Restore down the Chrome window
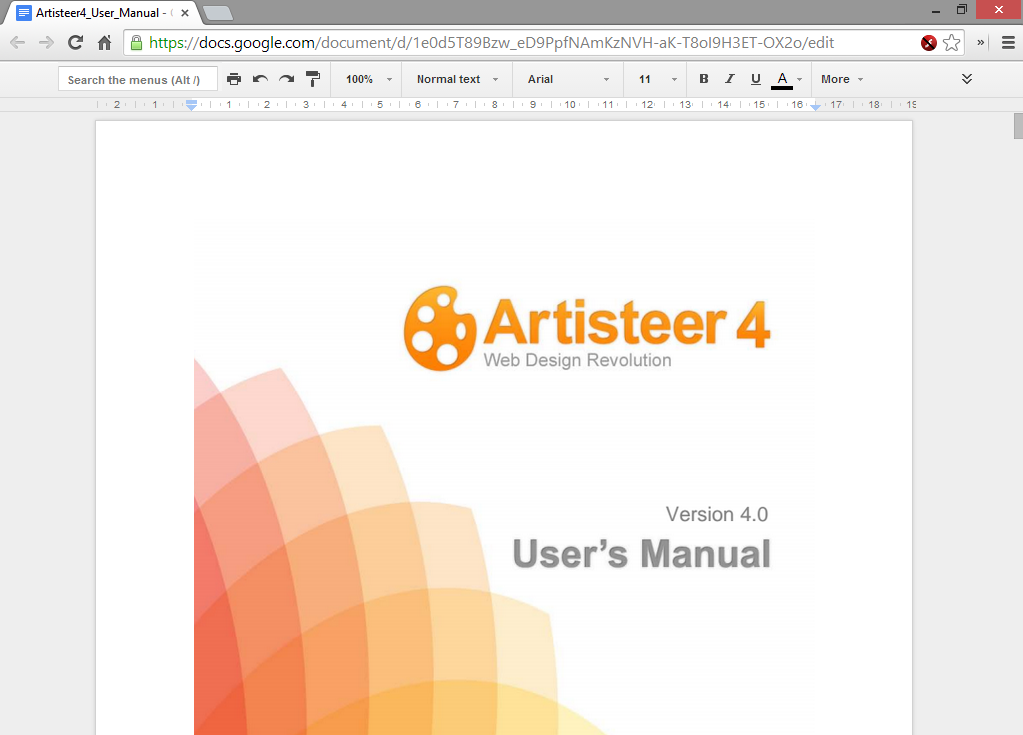 [962, 10]
